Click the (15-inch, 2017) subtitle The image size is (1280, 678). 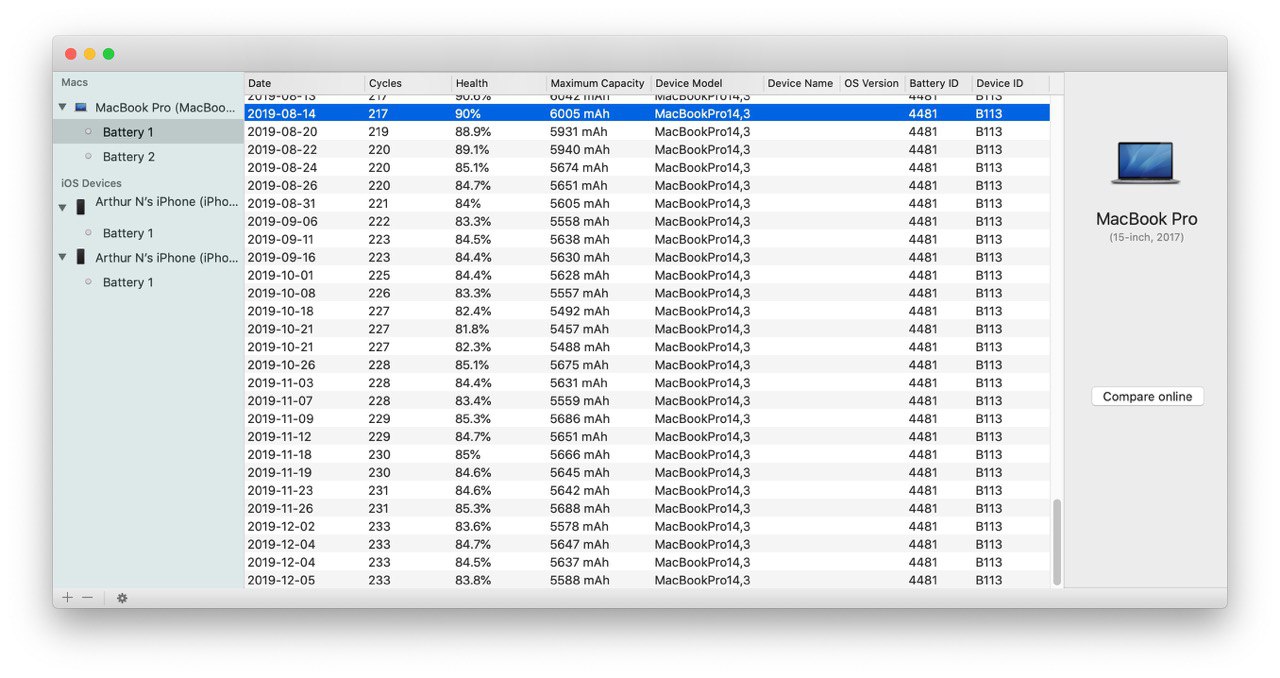click(1146, 238)
